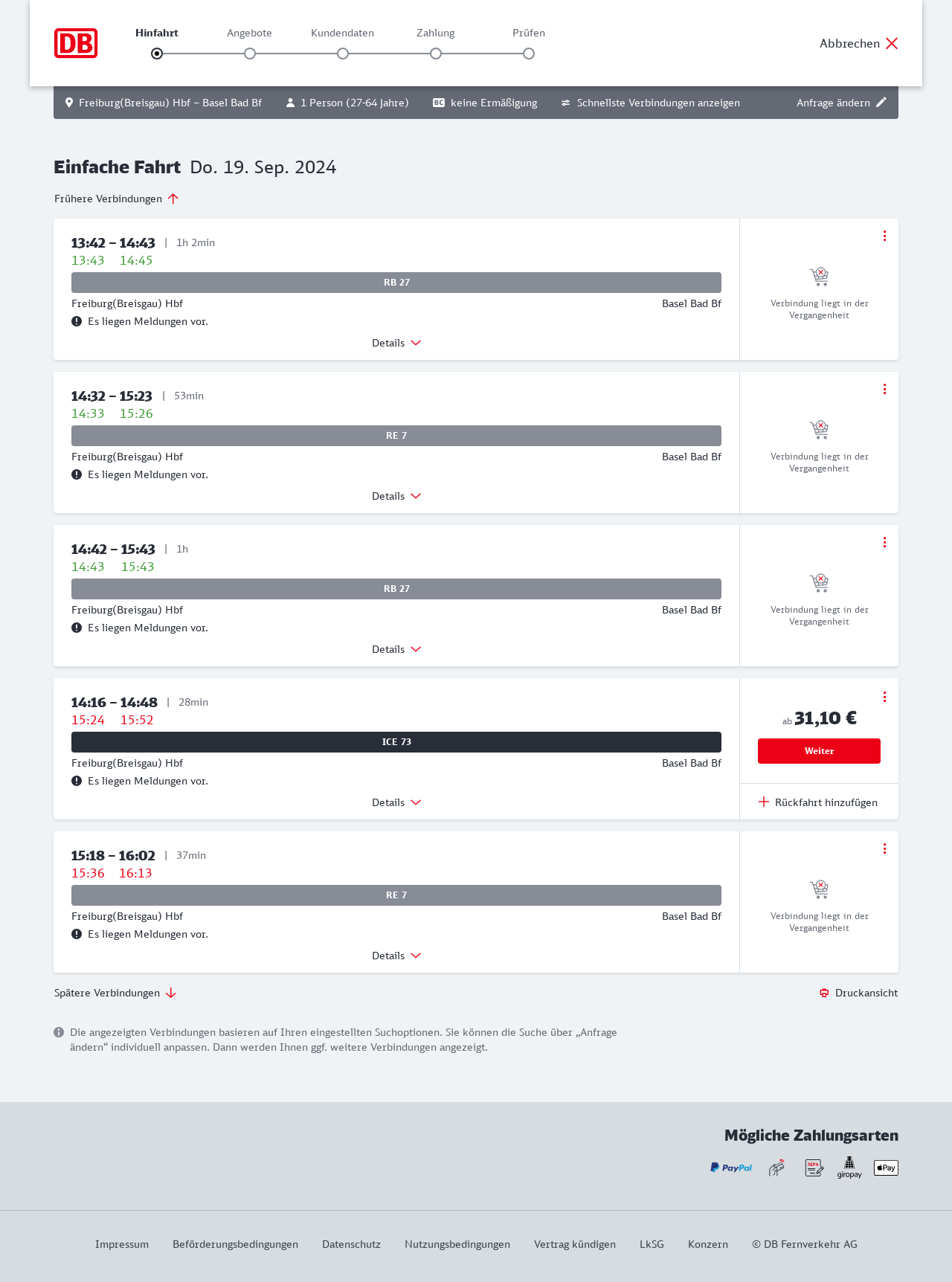Click the warning icon on RE 7 14:32 connection
Image resolution: width=952 pixels, height=1282 pixels.
[x=77, y=474]
